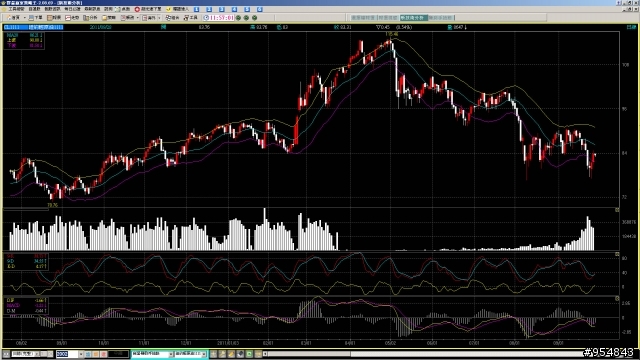Screen dimensions: 640x360
Task: Open the fifth menu bar item
Action: (x=92, y=9)
